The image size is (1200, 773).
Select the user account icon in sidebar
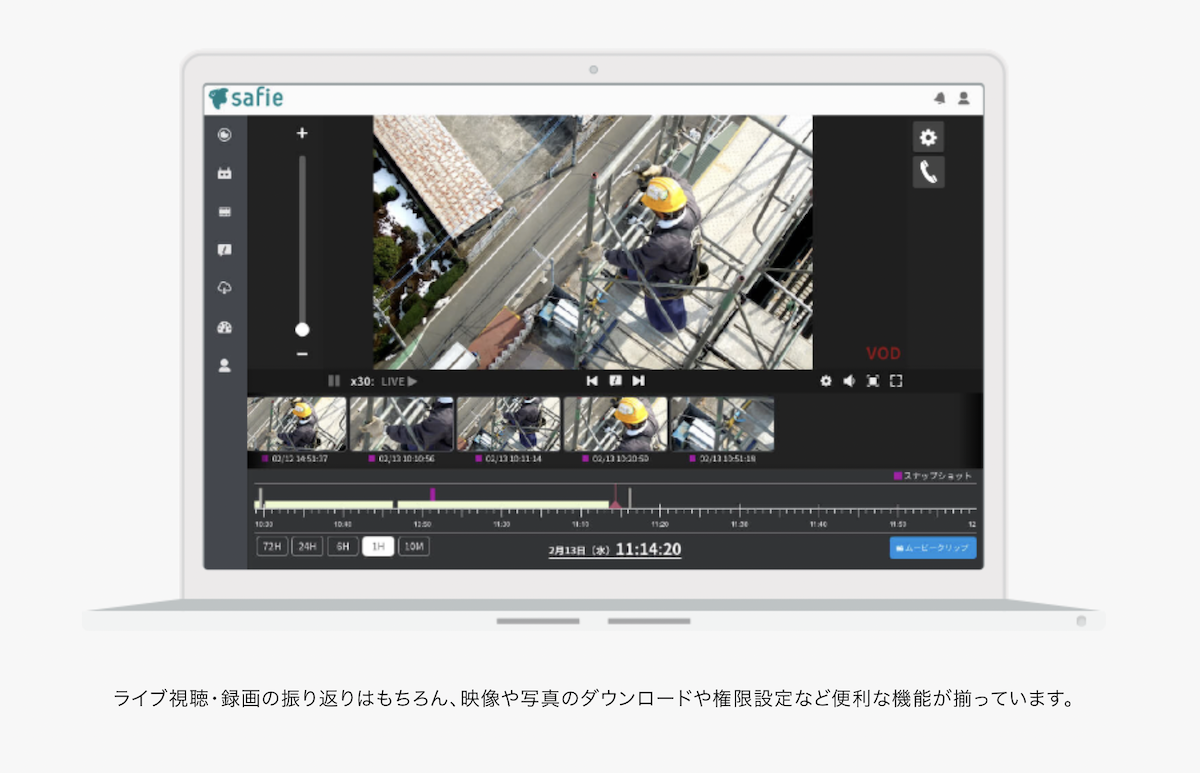[x=224, y=365]
